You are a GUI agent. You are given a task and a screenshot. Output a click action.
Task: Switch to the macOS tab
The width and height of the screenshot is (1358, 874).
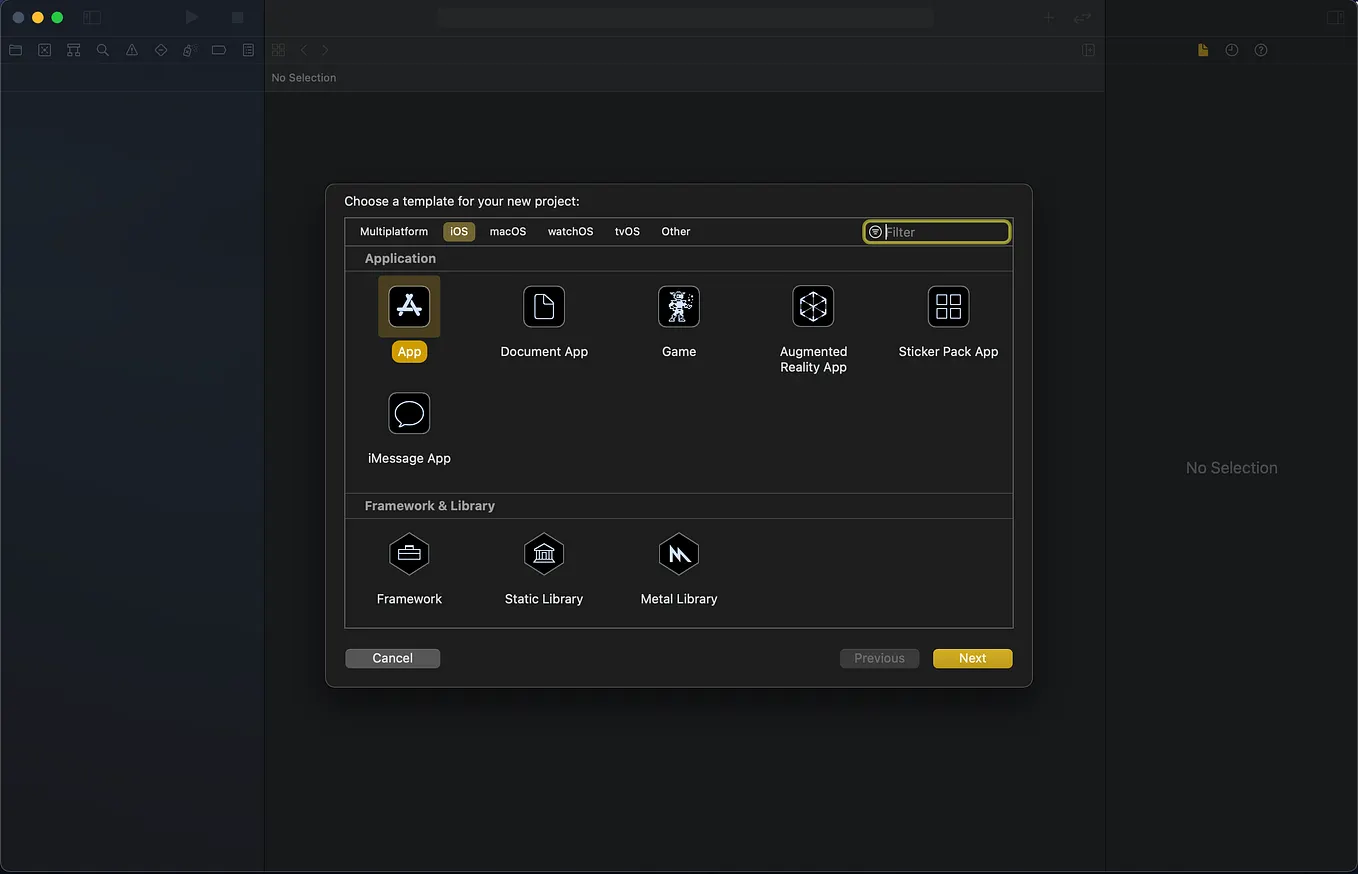tap(508, 231)
